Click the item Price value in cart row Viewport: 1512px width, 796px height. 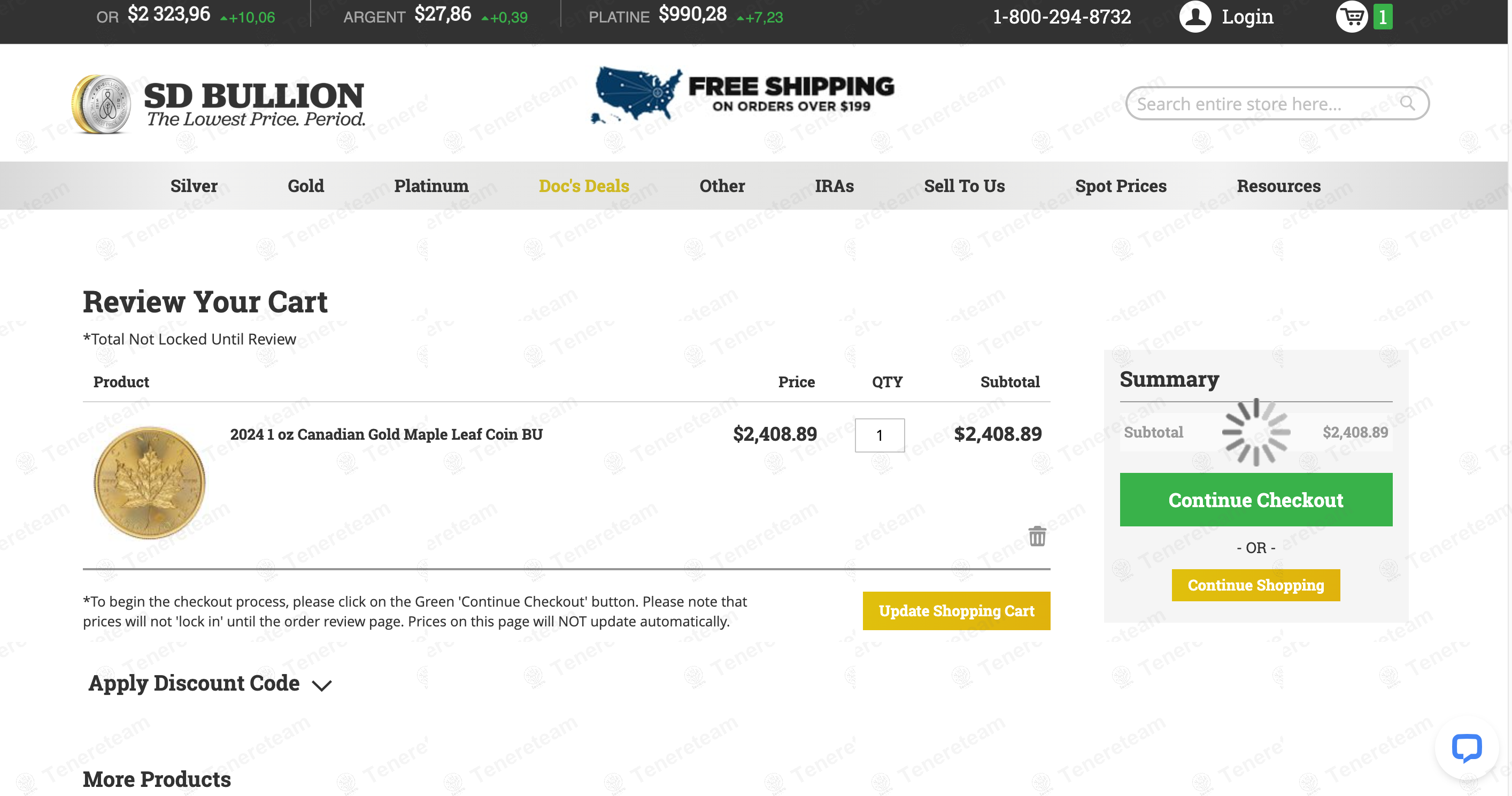tap(775, 434)
